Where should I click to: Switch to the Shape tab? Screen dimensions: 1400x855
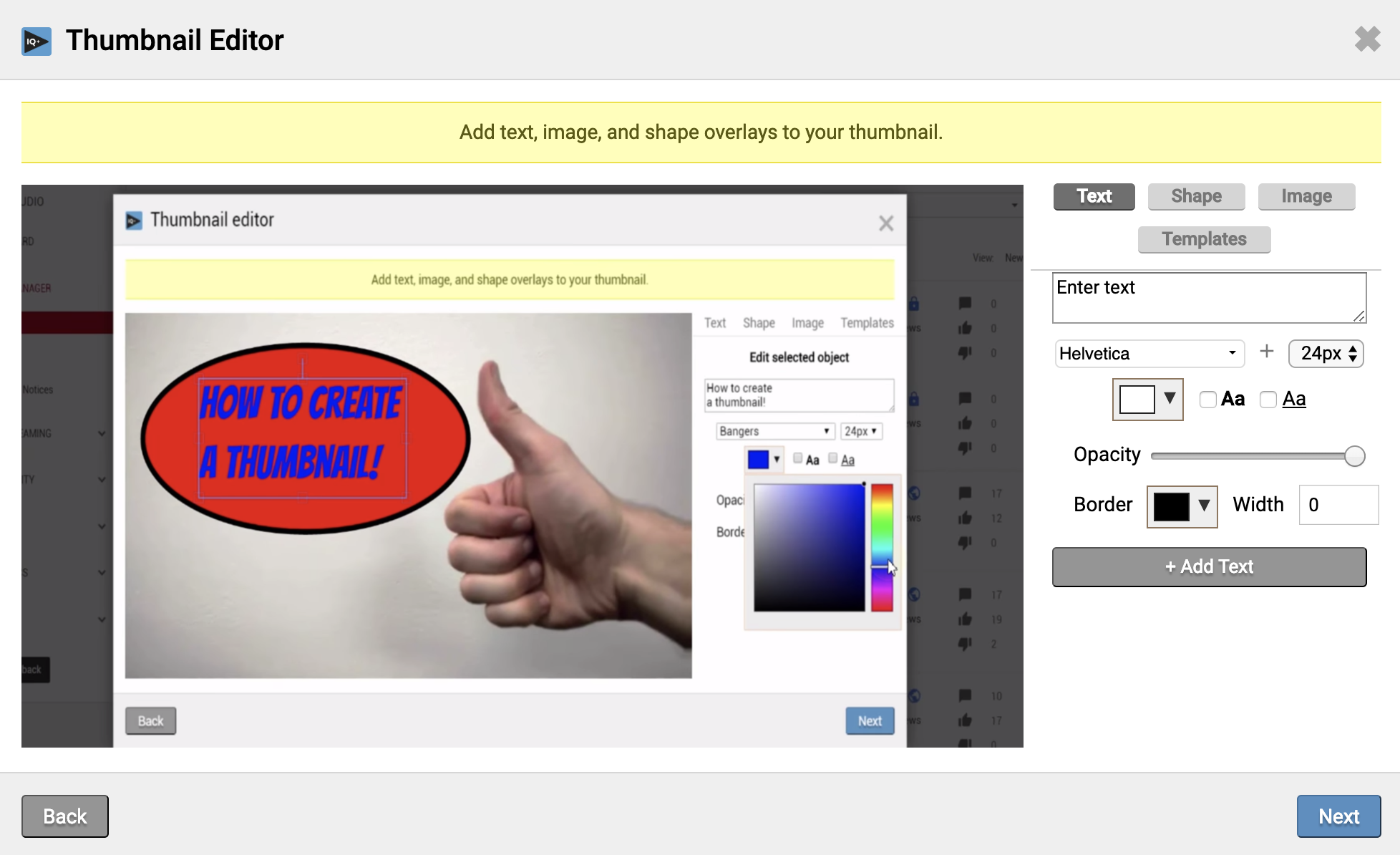1196,196
